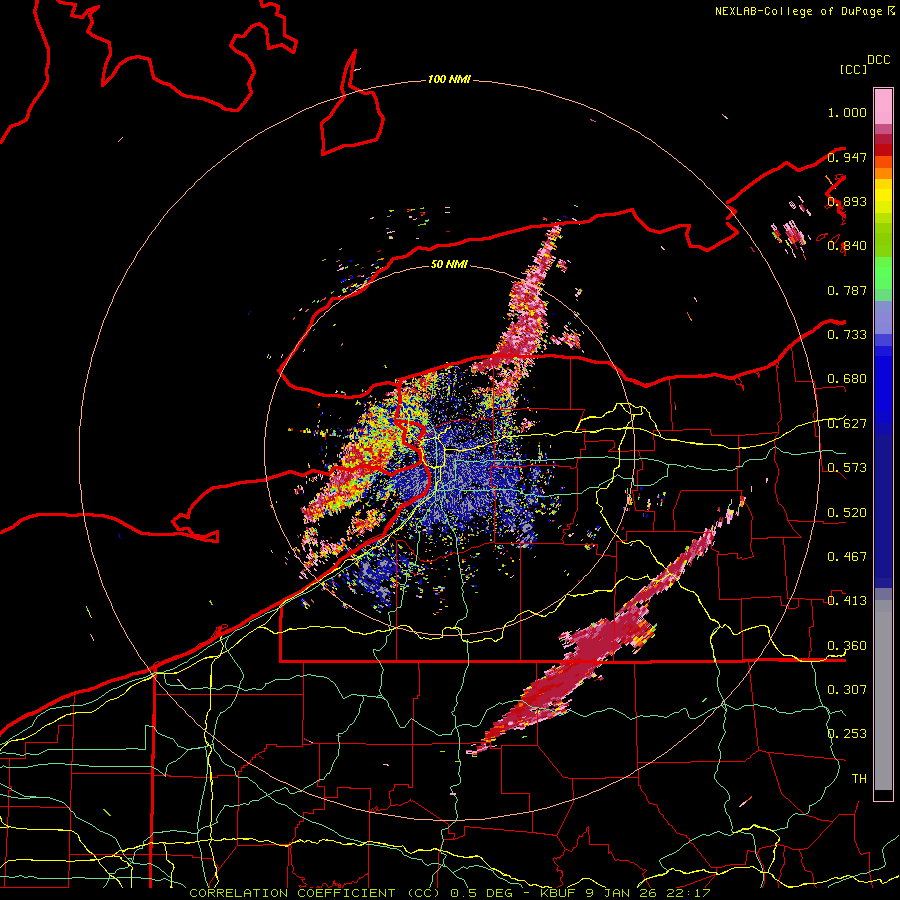Viewport: 900px width, 900px height.
Task: Pick the light pink segment of color bar
Action: 883,106
